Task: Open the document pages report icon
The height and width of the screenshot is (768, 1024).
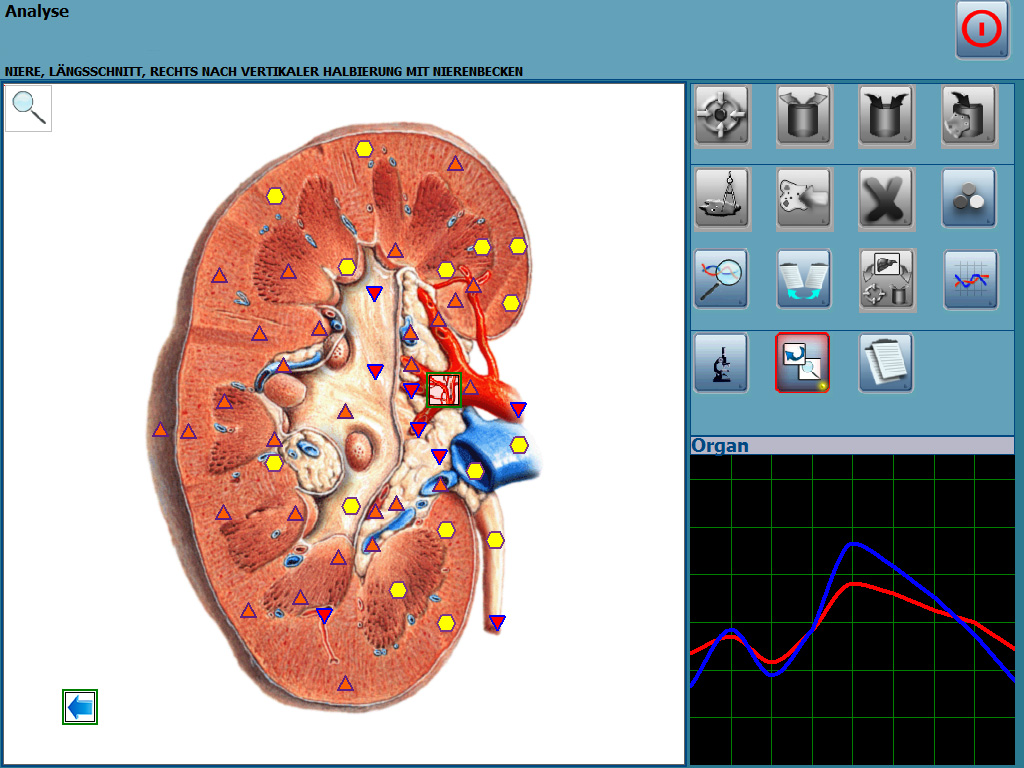Action: [886, 363]
